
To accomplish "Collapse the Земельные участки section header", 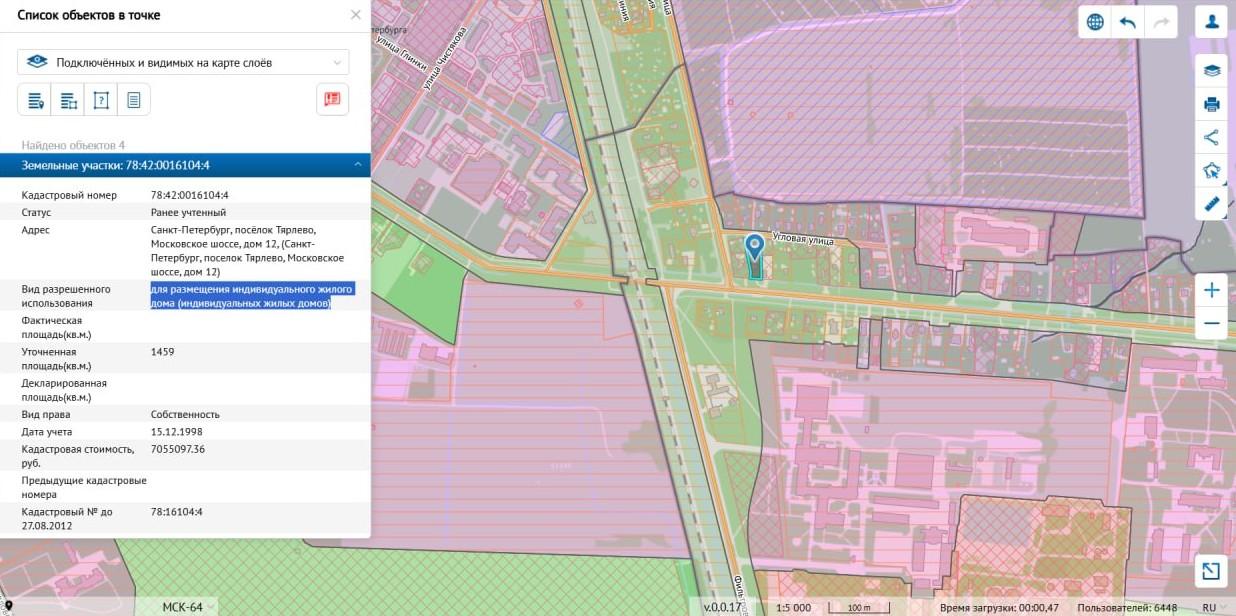I will point(357,165).
